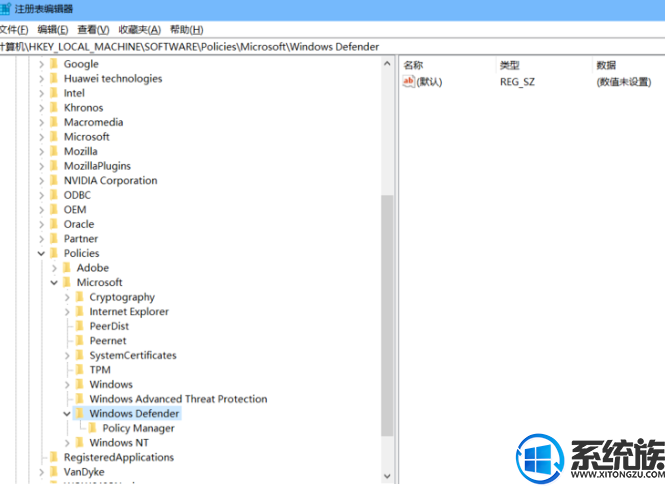The image size is (665, 487).
Task: Click the Policy Manager folder icon
Action: (x=93, y=428)
